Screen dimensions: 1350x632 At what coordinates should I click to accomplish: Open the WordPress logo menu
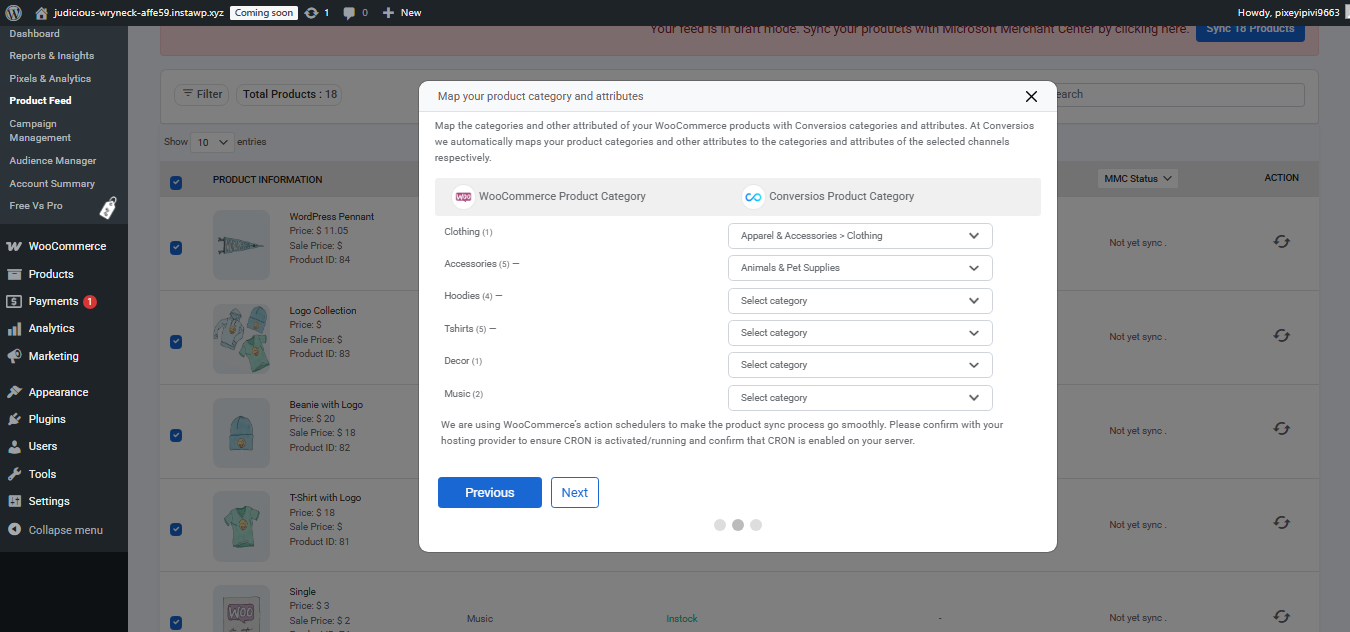pos(13,13)
